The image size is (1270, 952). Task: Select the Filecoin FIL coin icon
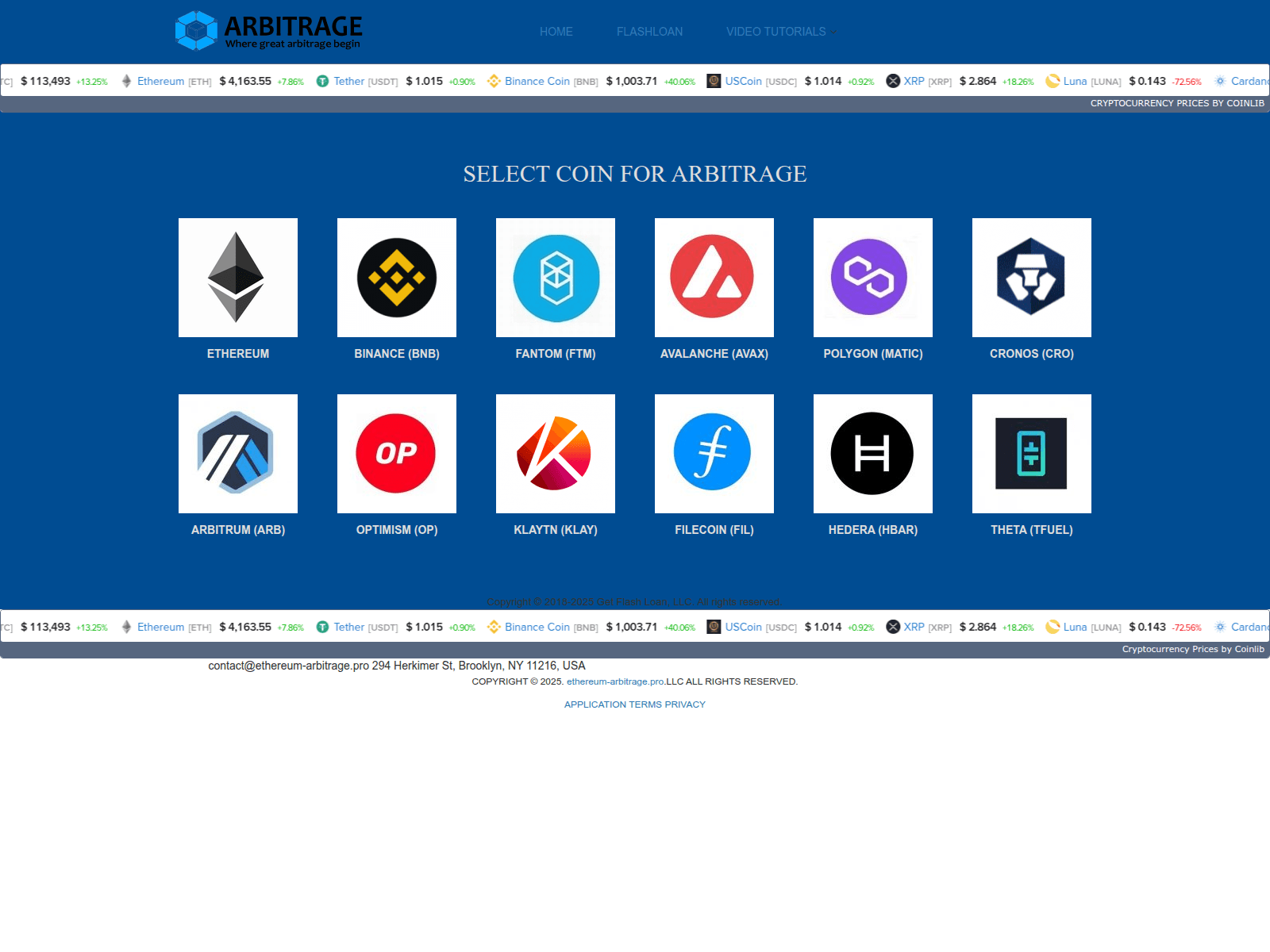(x=714, y=454)
